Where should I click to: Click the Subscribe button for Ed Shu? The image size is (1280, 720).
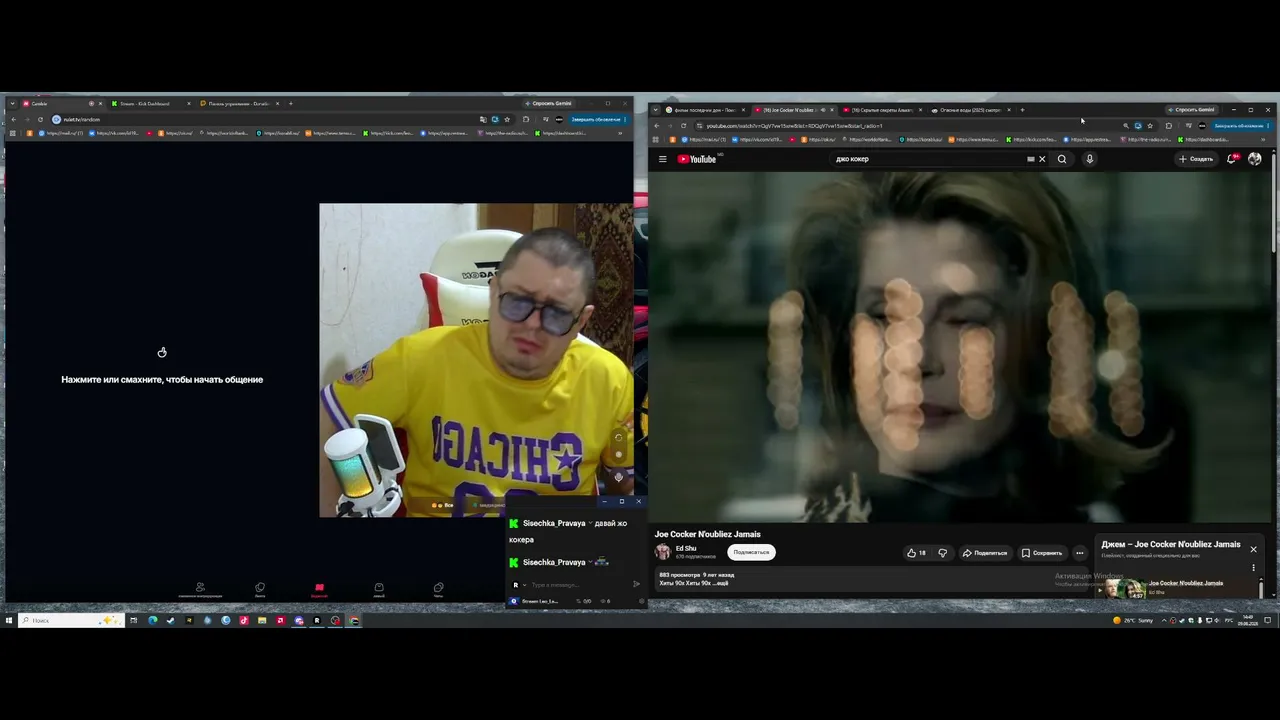pyautogui.click(x=751, y=552)
